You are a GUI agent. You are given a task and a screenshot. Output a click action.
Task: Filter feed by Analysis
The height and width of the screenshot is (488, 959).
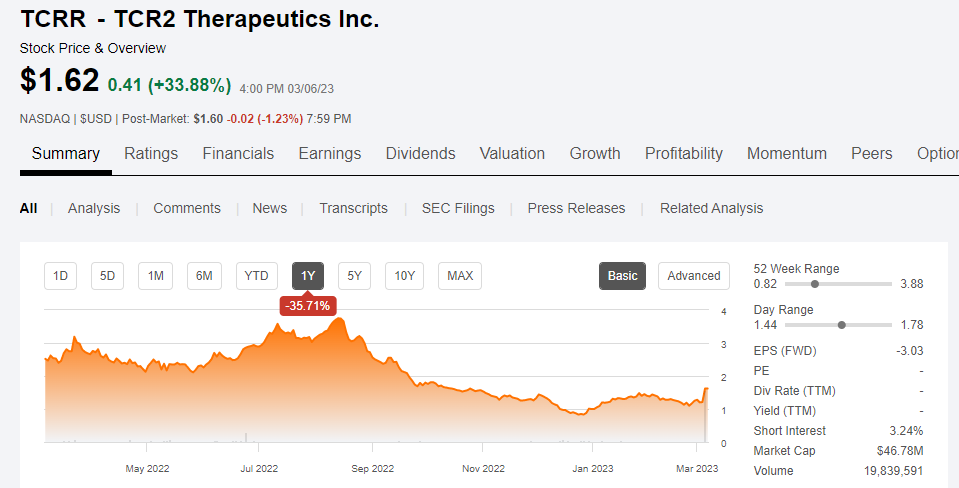(94, 208)
